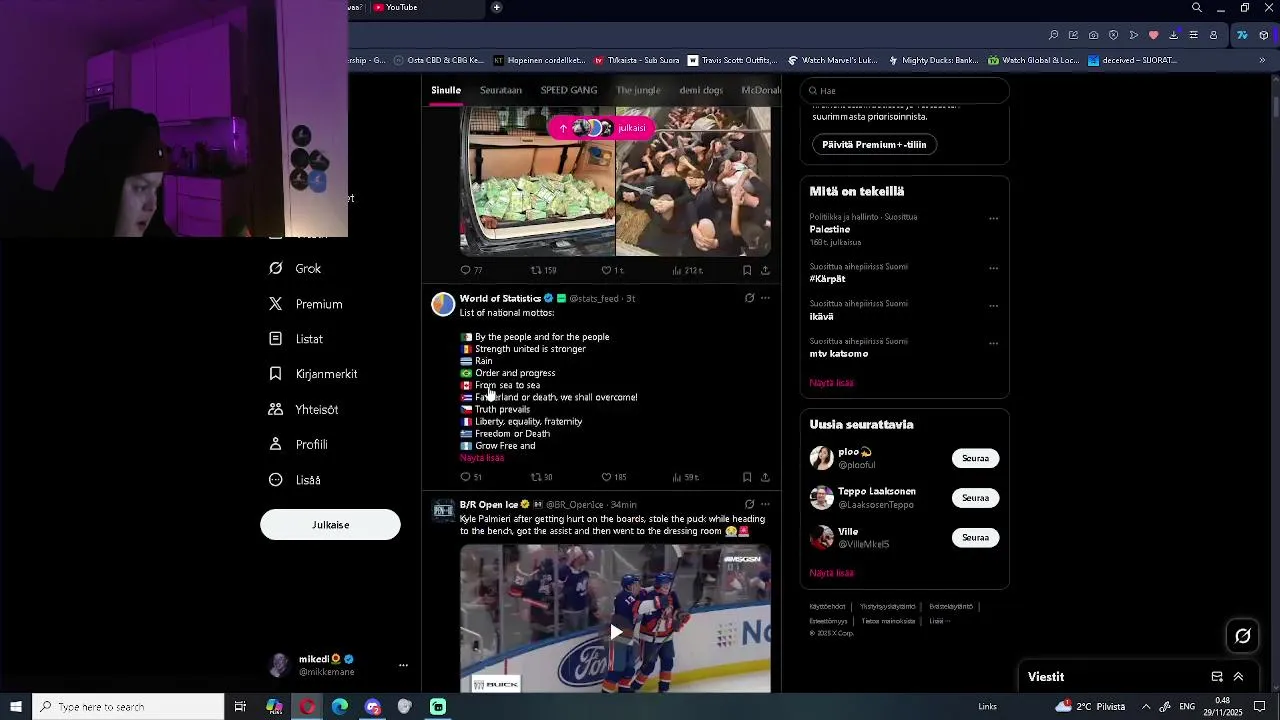Open the SPEED GANG tab
Viewport: 1280px width, 720px height.
(x=569, y=90)
